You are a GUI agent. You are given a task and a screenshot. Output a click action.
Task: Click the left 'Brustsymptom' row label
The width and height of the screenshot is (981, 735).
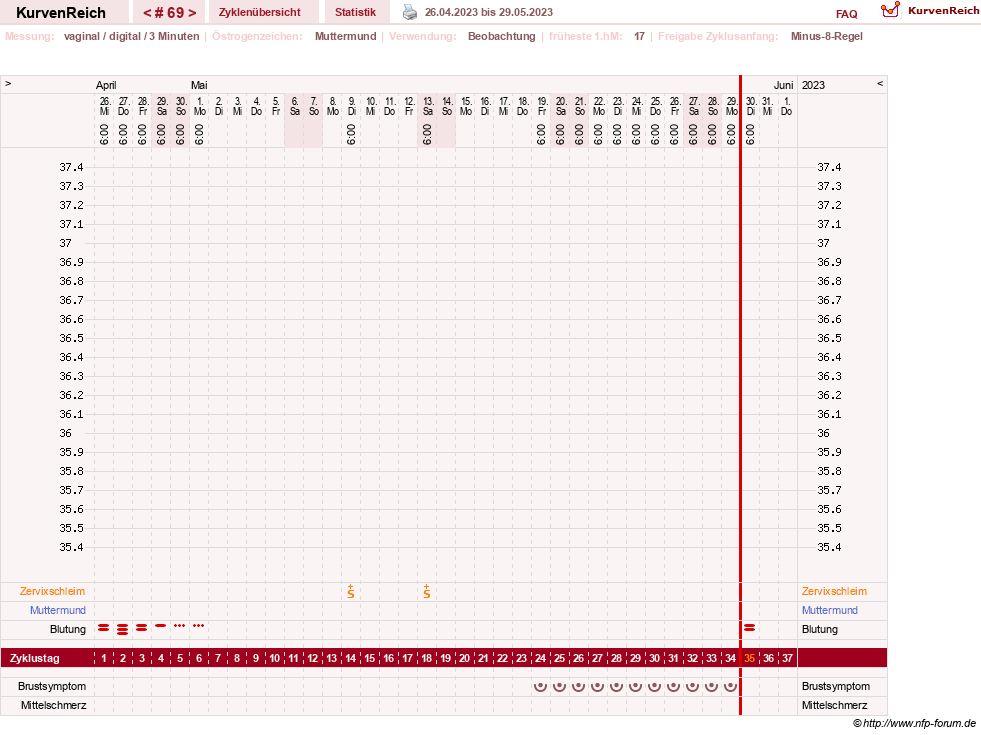point(52,686)
